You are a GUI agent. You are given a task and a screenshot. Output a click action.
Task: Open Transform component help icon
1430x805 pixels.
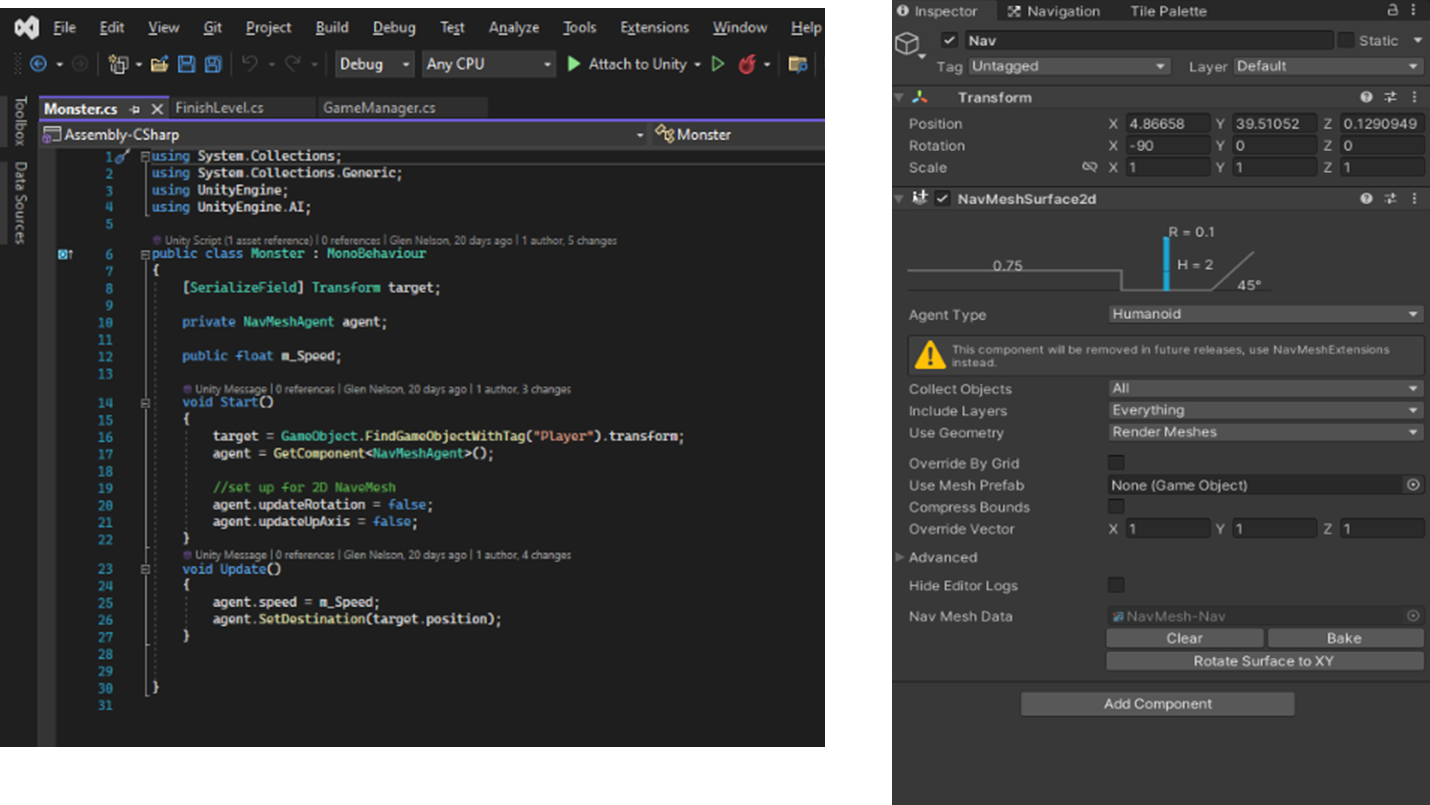tap(1366, 97)
